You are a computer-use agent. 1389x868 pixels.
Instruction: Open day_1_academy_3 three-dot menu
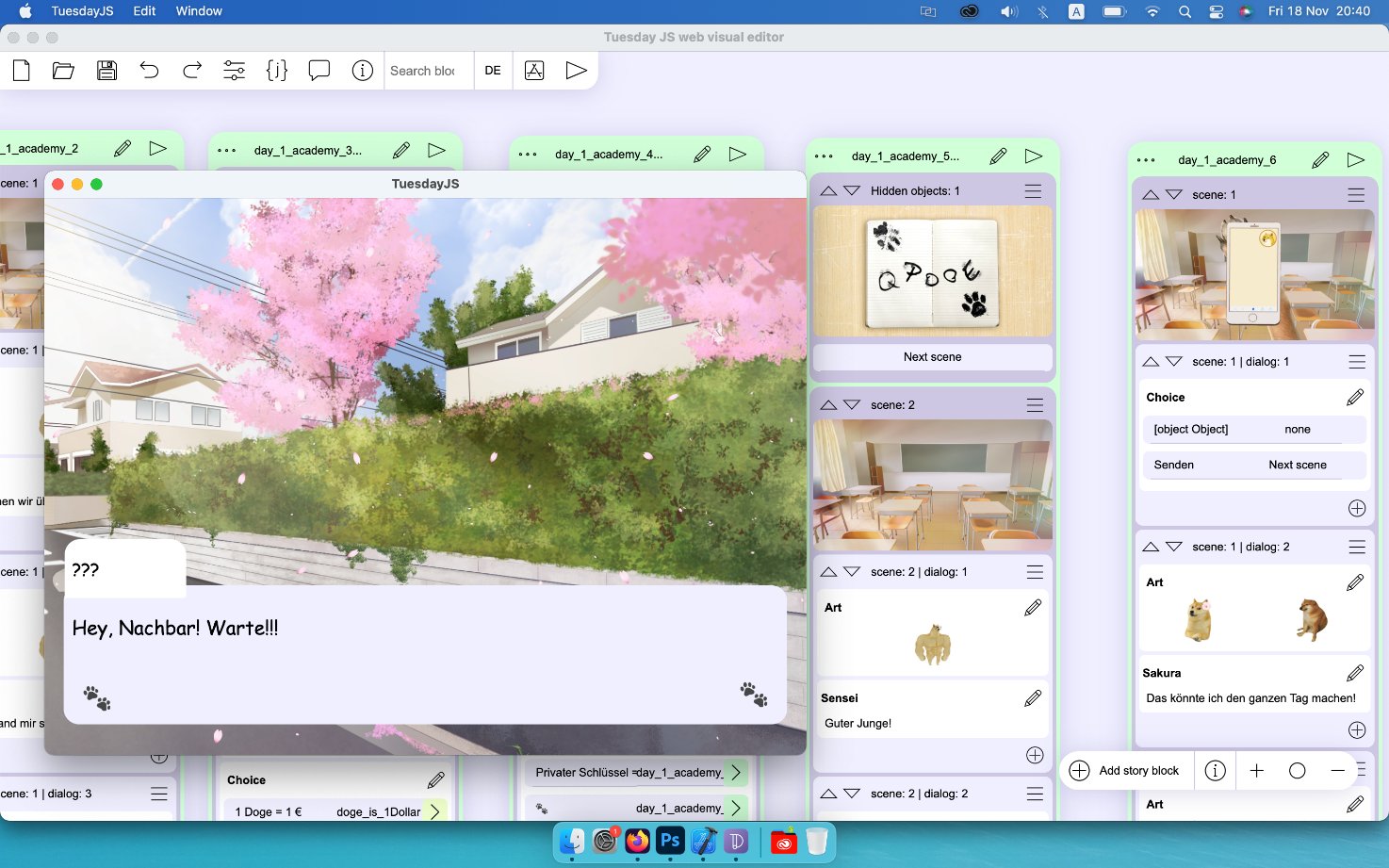click(x=227, y=151)
